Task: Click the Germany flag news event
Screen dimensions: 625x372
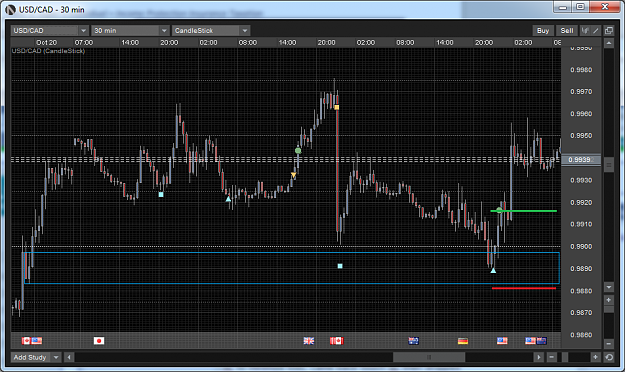Action: (462, 341)
